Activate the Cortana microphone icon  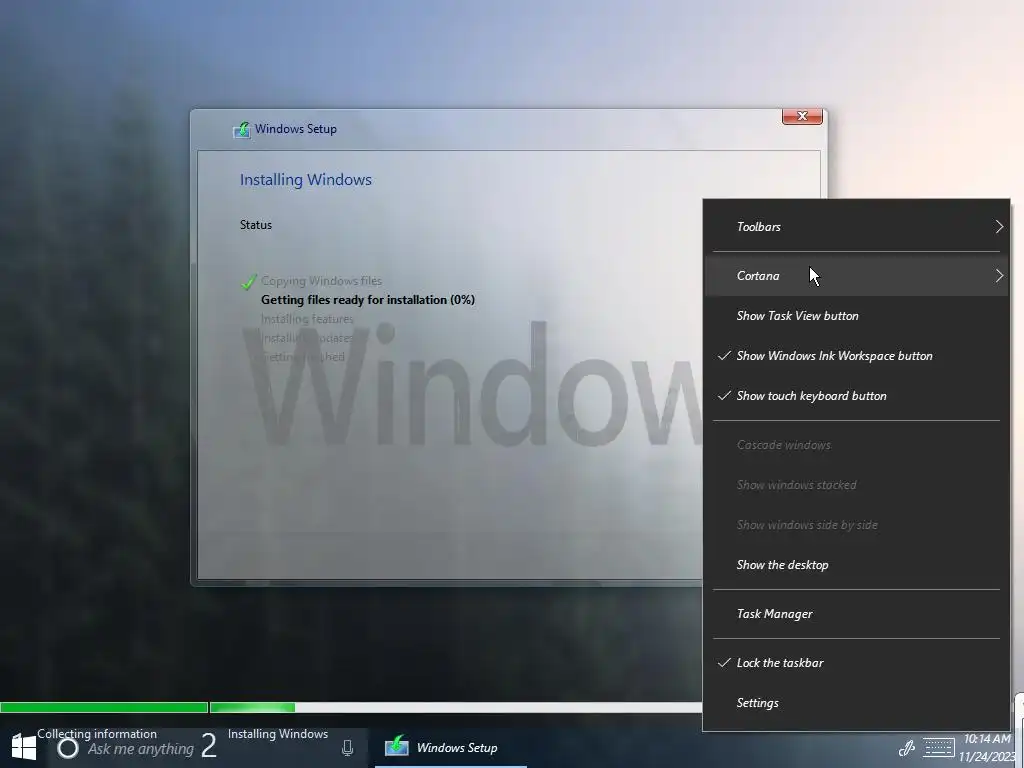347,748
